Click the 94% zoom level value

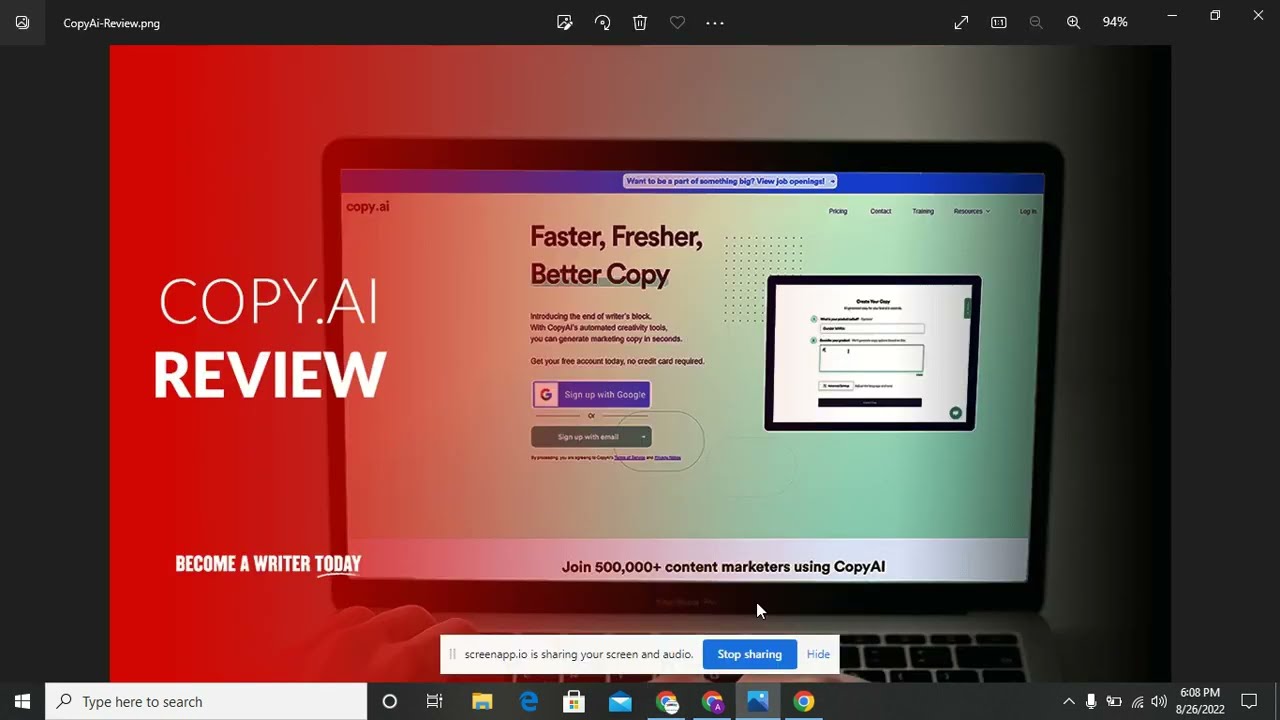click(x=1115, y=22)
